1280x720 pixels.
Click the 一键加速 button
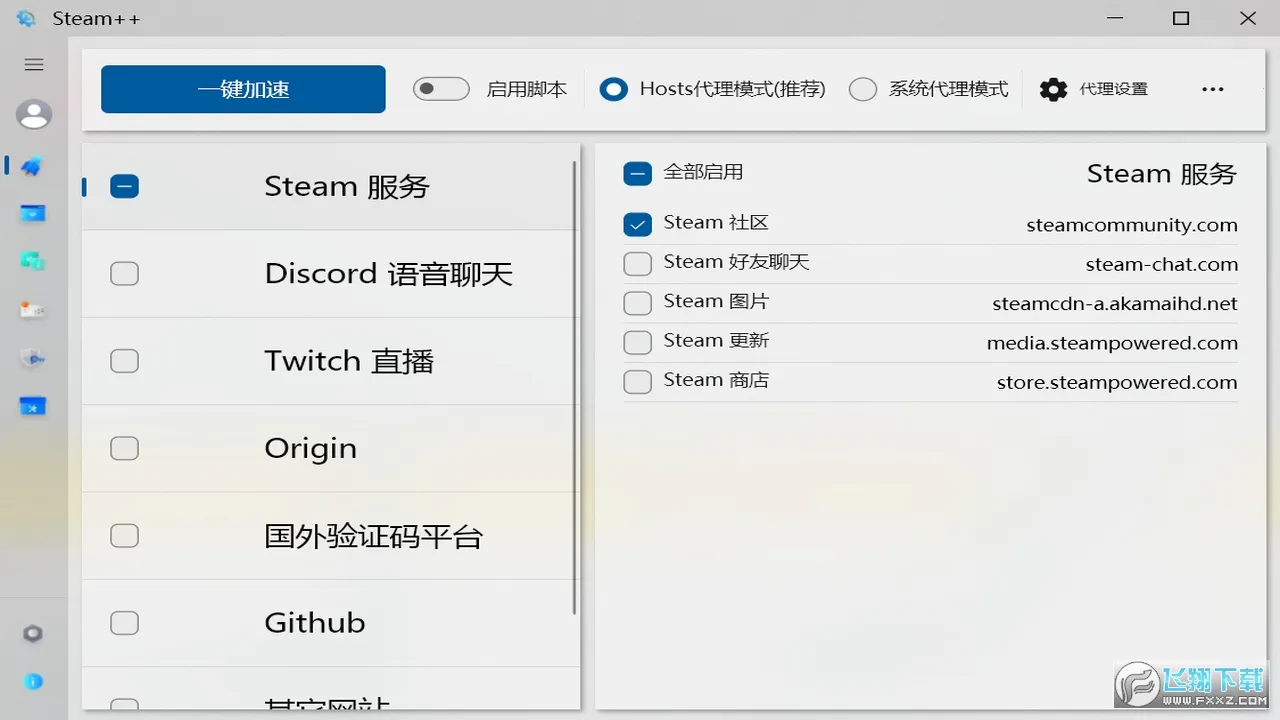pos(243,89)
